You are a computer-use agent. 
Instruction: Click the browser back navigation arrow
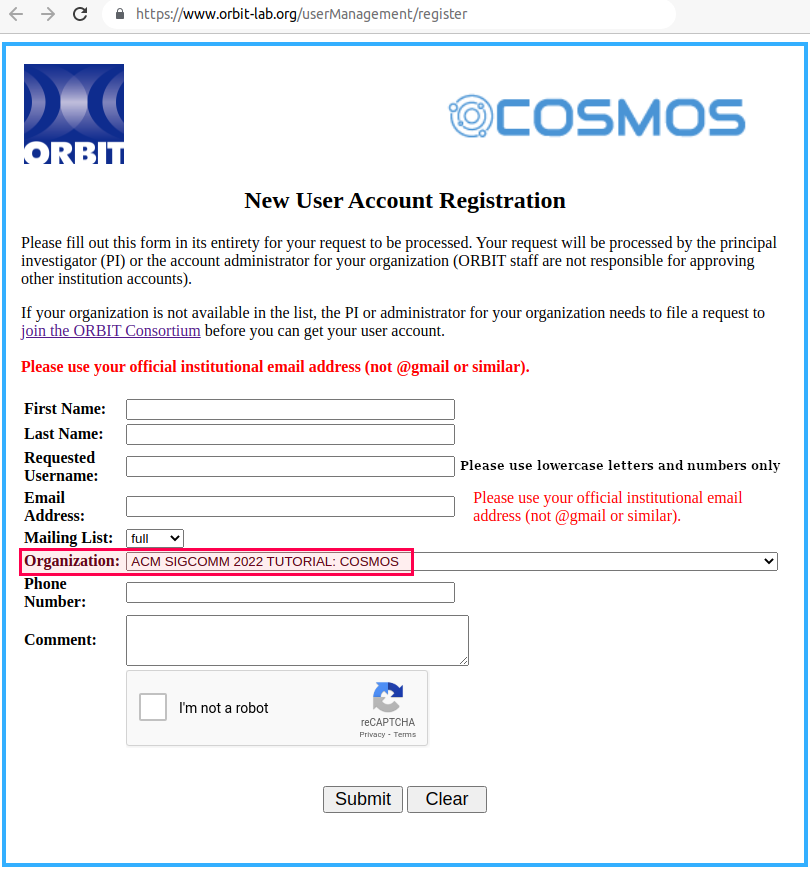(x=16, y=14)
